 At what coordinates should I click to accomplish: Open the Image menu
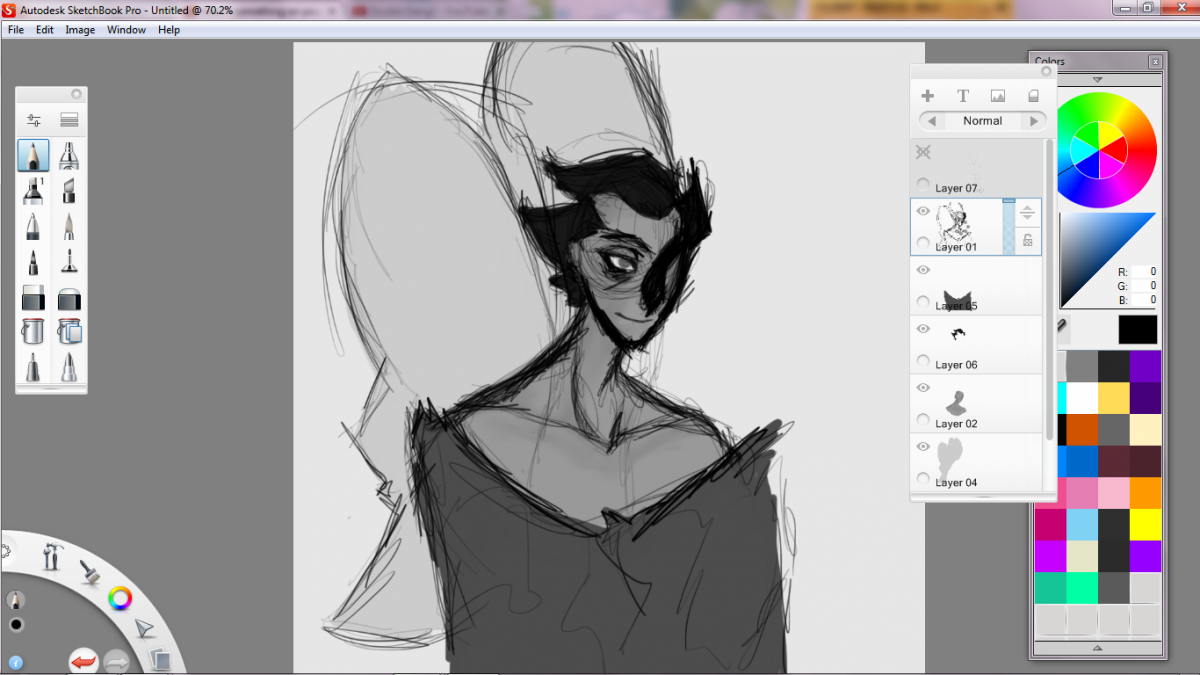(80, 30)
